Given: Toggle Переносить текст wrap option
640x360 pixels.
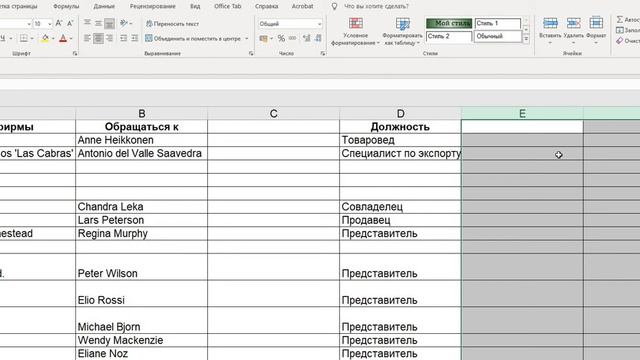Looking at the screenshot, I should (172, 24).
